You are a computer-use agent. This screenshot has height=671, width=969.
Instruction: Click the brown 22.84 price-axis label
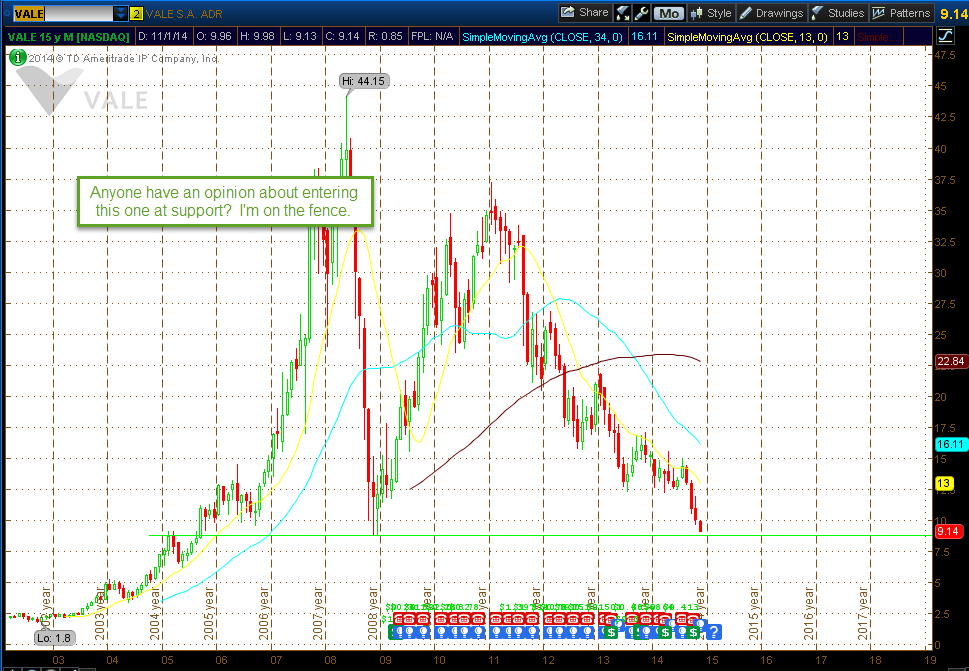pos(950,361)
